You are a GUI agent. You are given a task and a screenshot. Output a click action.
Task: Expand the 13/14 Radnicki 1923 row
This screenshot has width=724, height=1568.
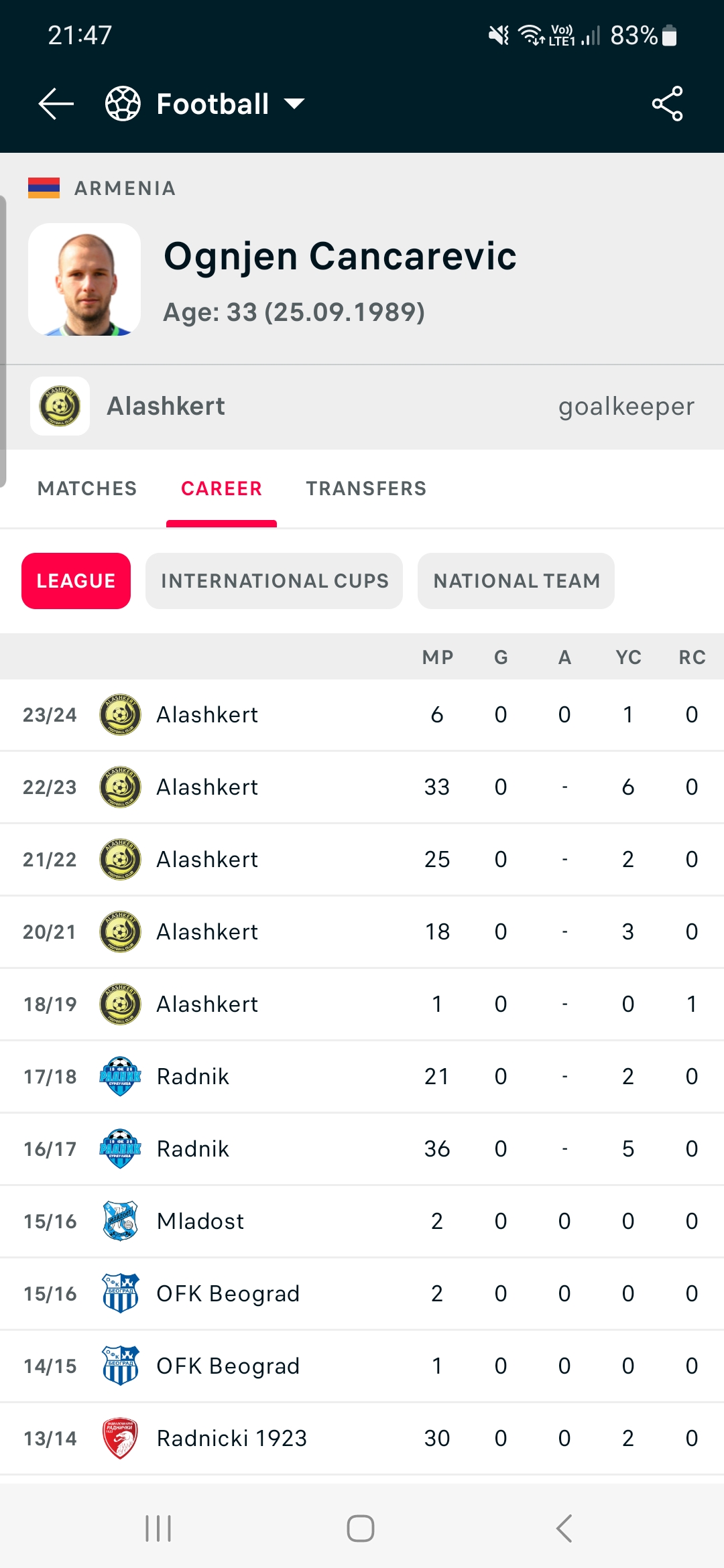pos(362,1437)
